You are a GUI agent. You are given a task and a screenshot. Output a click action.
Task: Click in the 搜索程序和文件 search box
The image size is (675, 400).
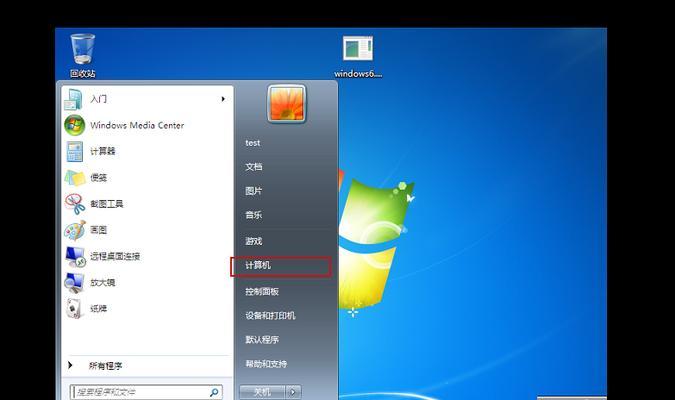tap(146, 392)
